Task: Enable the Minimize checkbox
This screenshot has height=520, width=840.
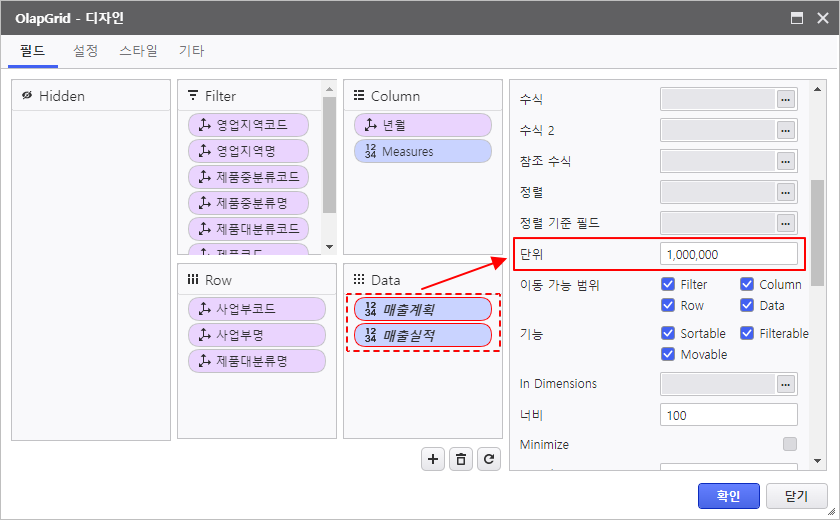Action: [x=790, y=444]
